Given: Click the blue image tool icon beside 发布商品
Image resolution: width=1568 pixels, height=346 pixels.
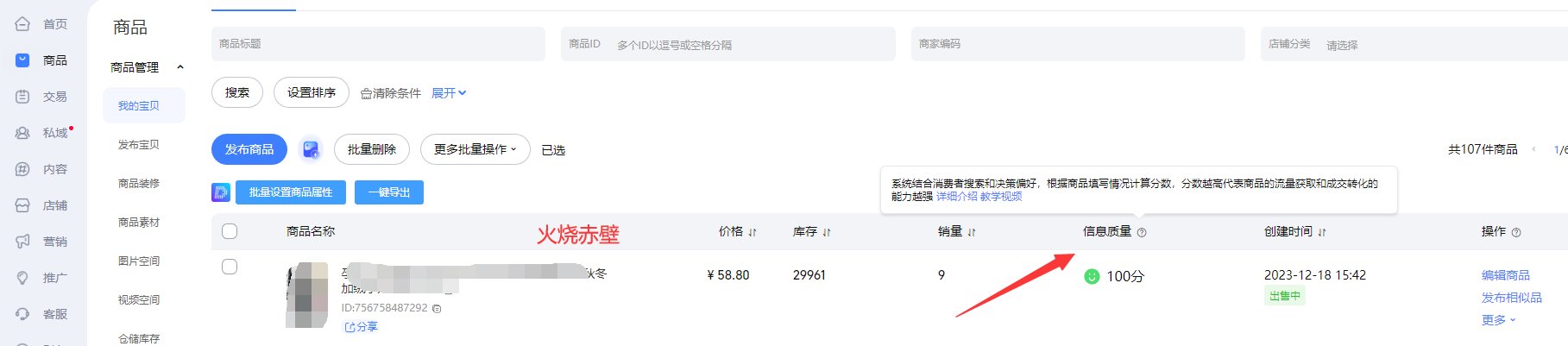Looking at the screenshot, I should (x=311, y=149).
